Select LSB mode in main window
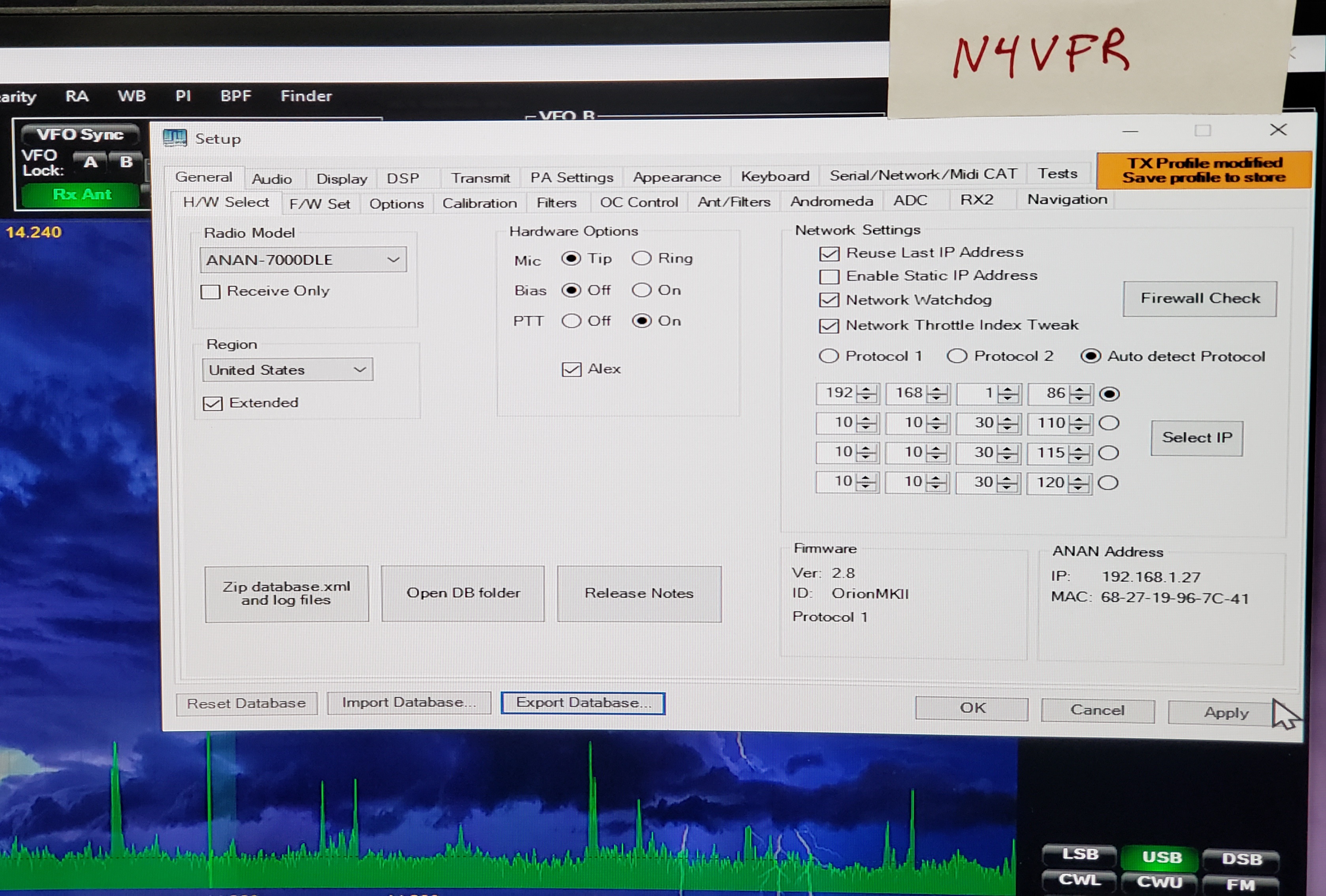The image size is (1326, 896). (x=1079, y=855)
